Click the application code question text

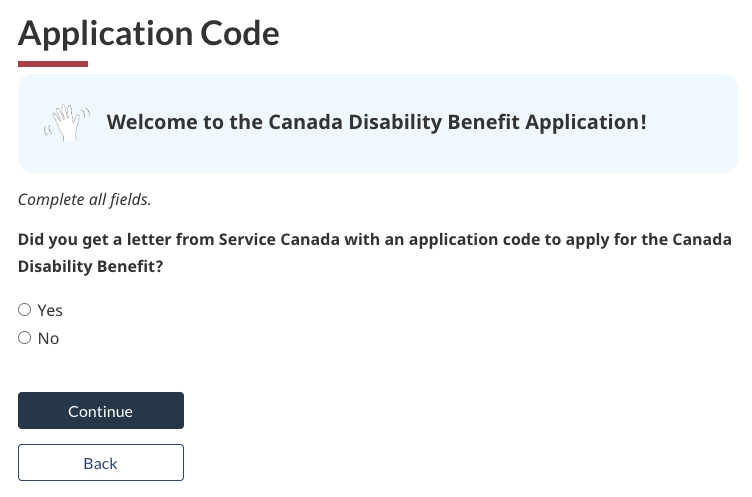coord(375,253)
